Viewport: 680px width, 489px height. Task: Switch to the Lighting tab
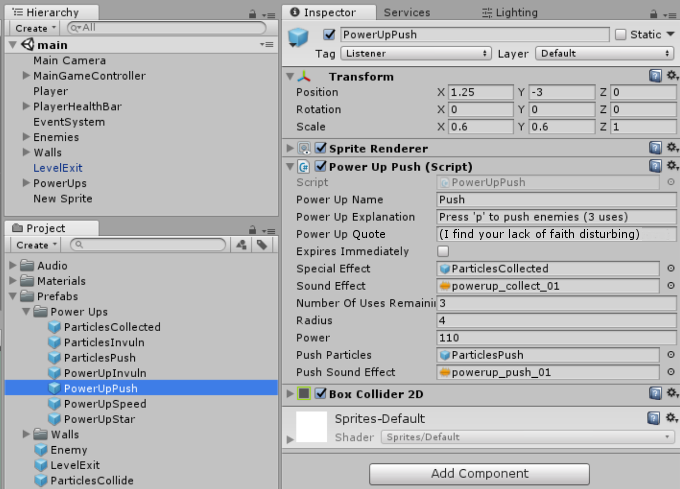510,13
